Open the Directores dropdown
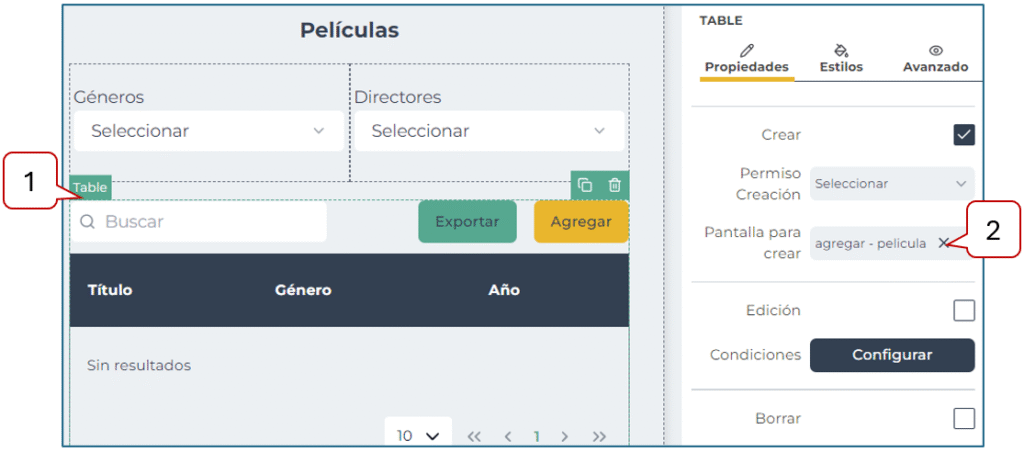Screen dimensions: 1024x452 tap(488, 131)
